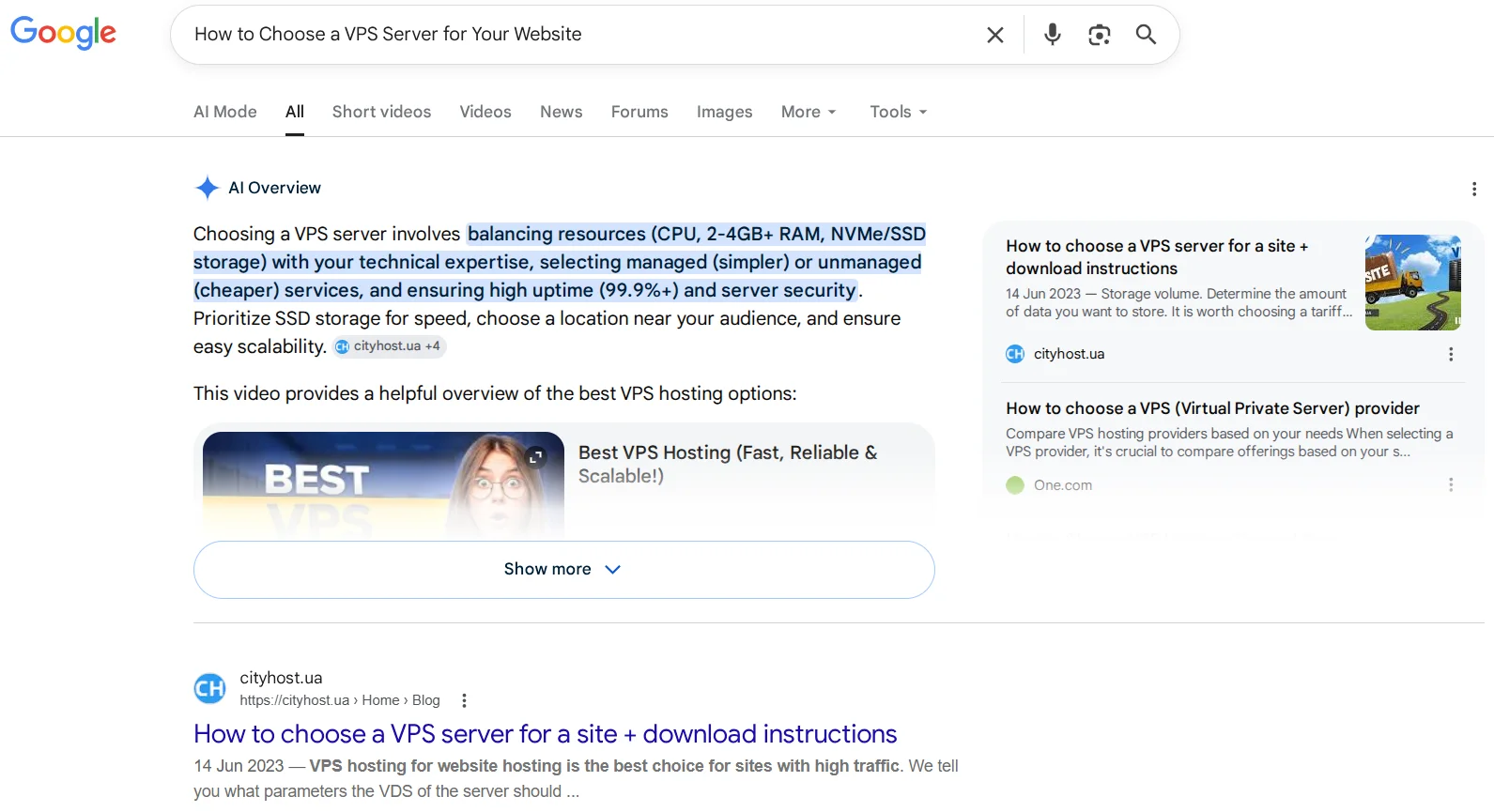Open Search by image camera icon
Screen dimensions: 1494x812
click(1100, 35)
